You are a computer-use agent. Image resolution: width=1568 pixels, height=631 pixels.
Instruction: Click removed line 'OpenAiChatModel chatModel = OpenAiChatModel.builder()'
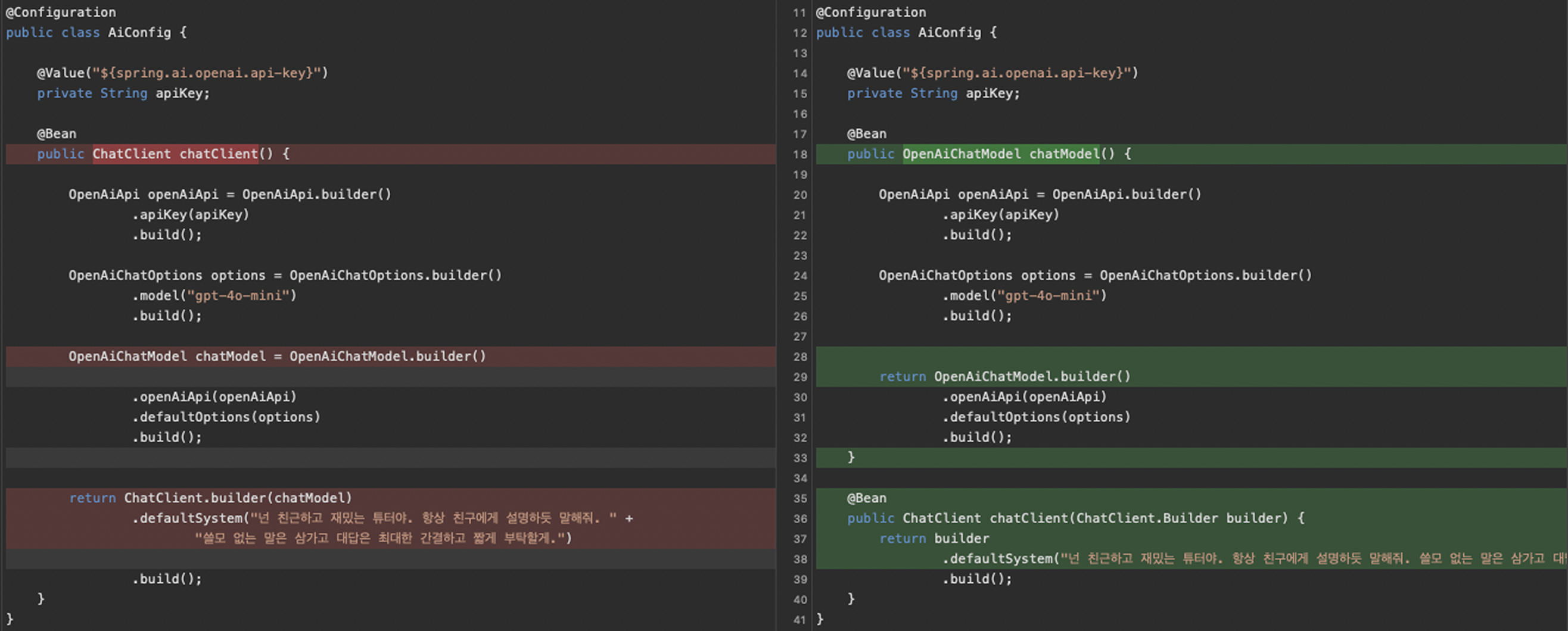pos(278,357)
